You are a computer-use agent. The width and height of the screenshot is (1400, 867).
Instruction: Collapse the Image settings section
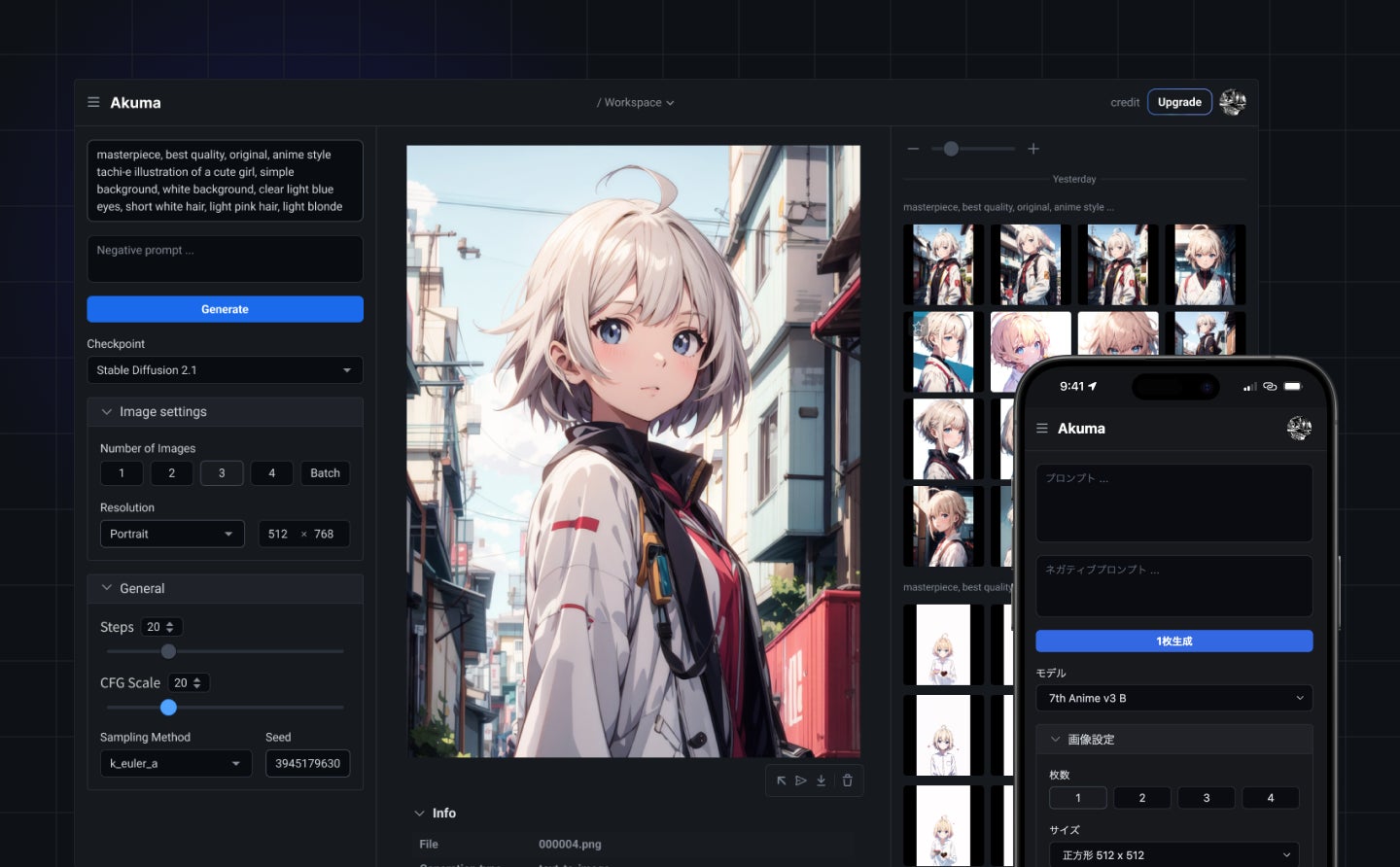tap(107, 411)
